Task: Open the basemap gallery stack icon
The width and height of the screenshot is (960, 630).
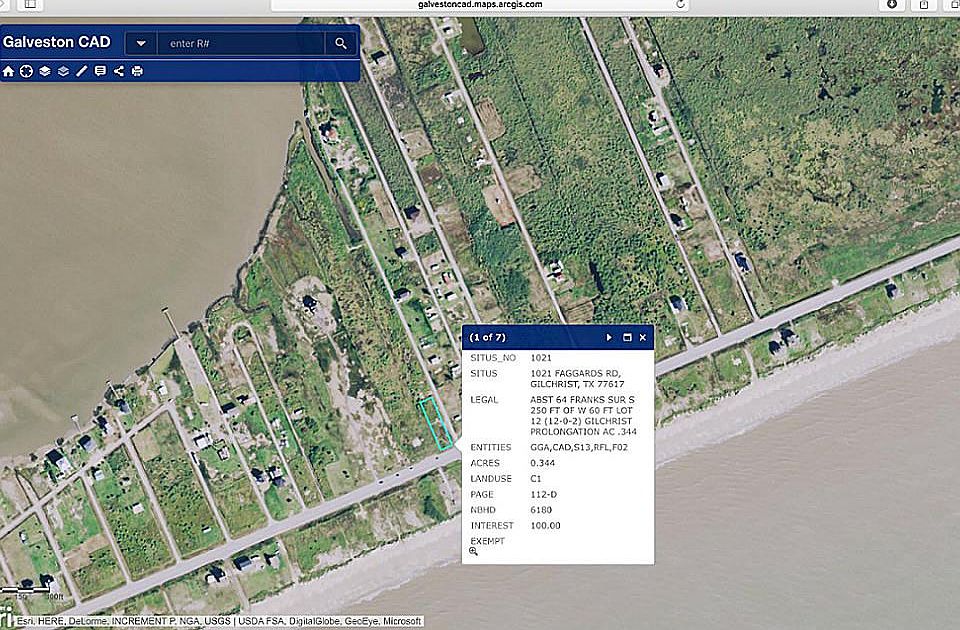Action: tap(63, 71)
